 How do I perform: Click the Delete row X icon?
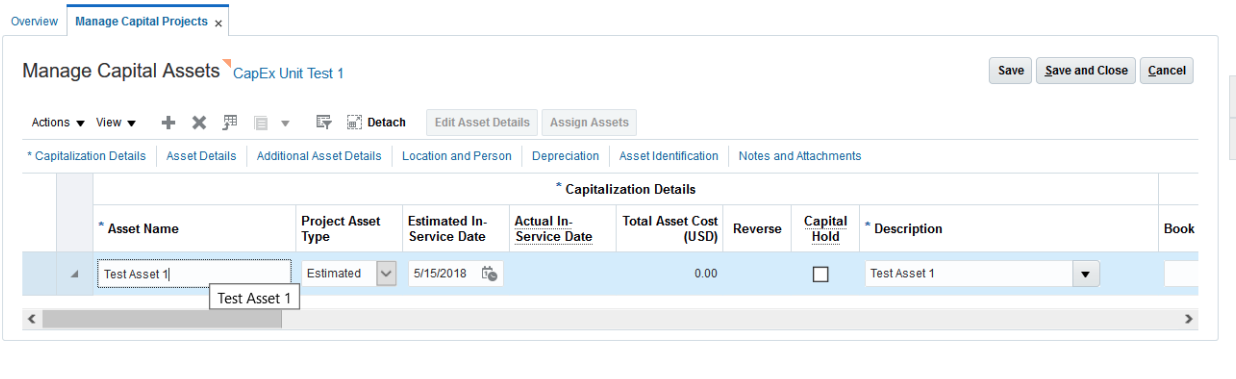click(x=199, y=123)
